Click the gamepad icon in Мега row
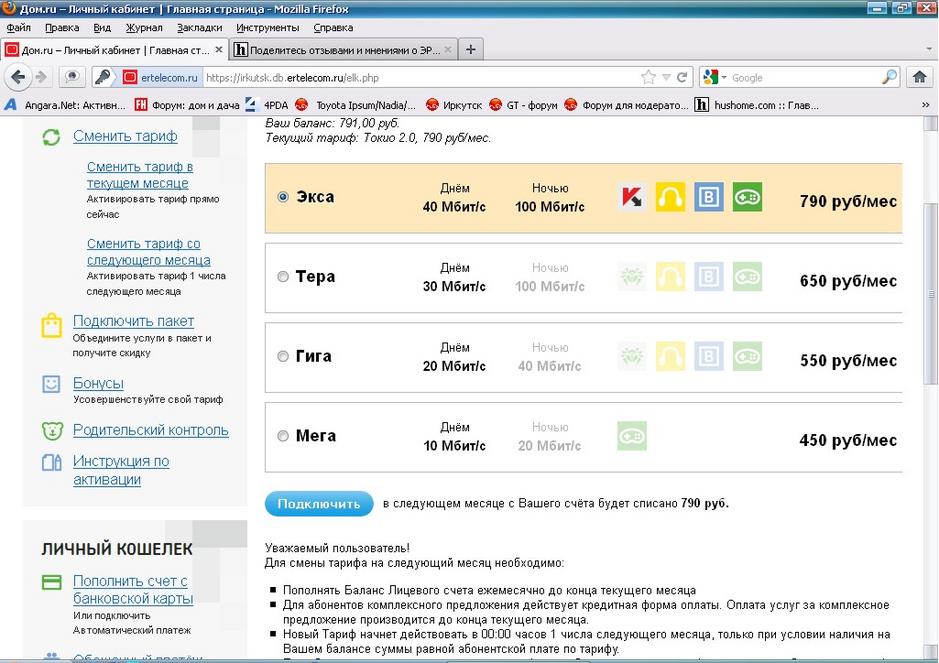This screenshot has height=663, width=939. pos(632,436)
